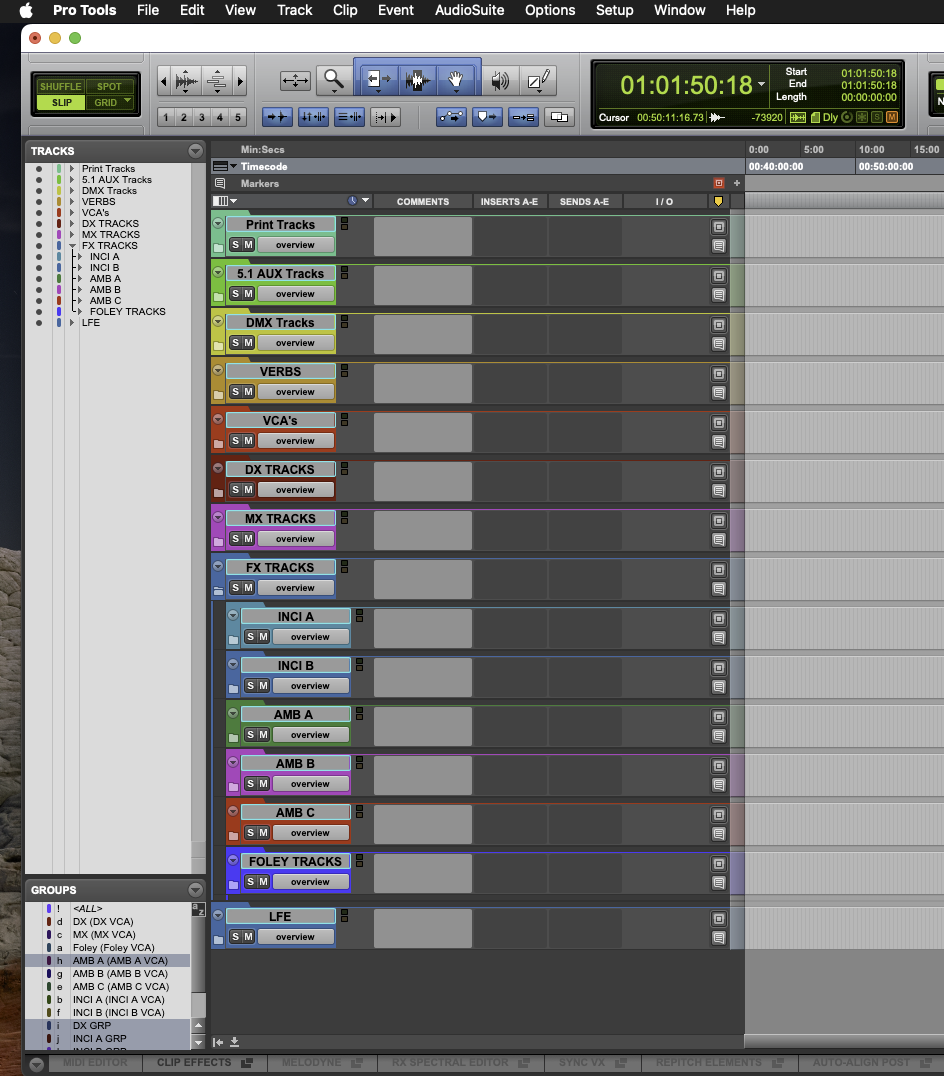Expand LFE in track list
The width and height of the screenshot is (944, 1076).
click(x=71, y=323)
